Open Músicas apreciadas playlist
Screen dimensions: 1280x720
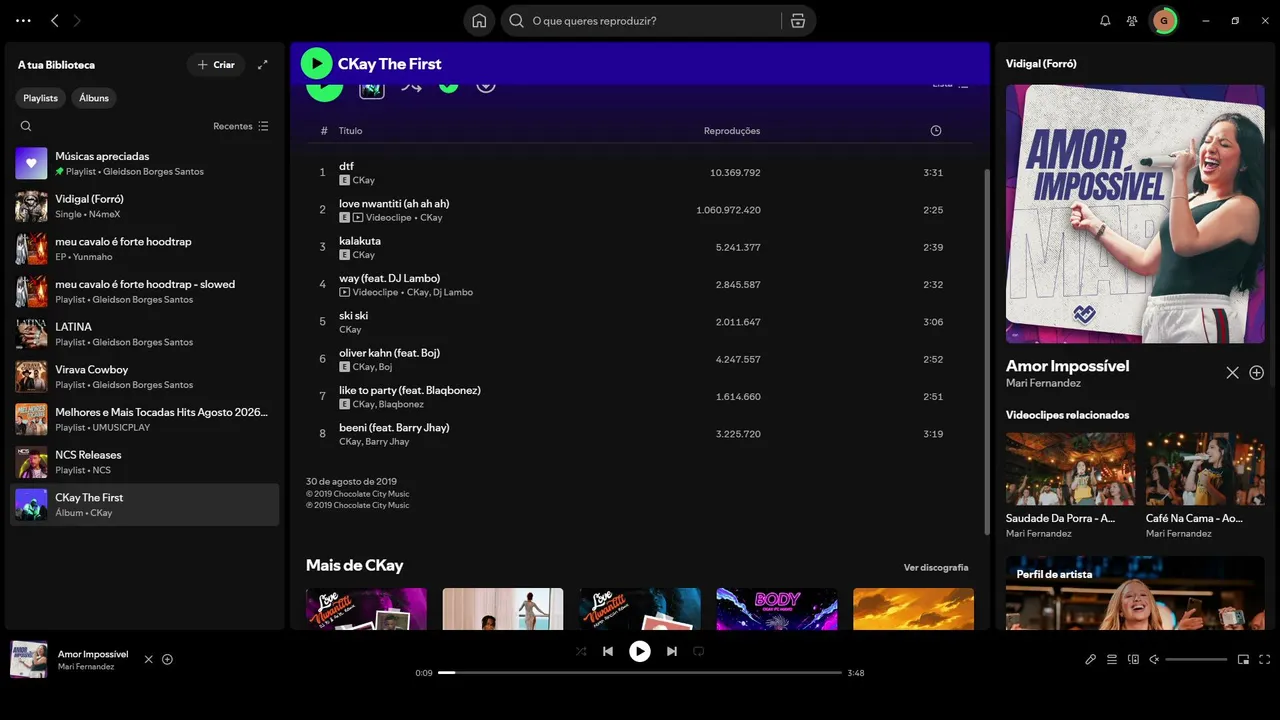pyautogui.click(x=145, y=164)
